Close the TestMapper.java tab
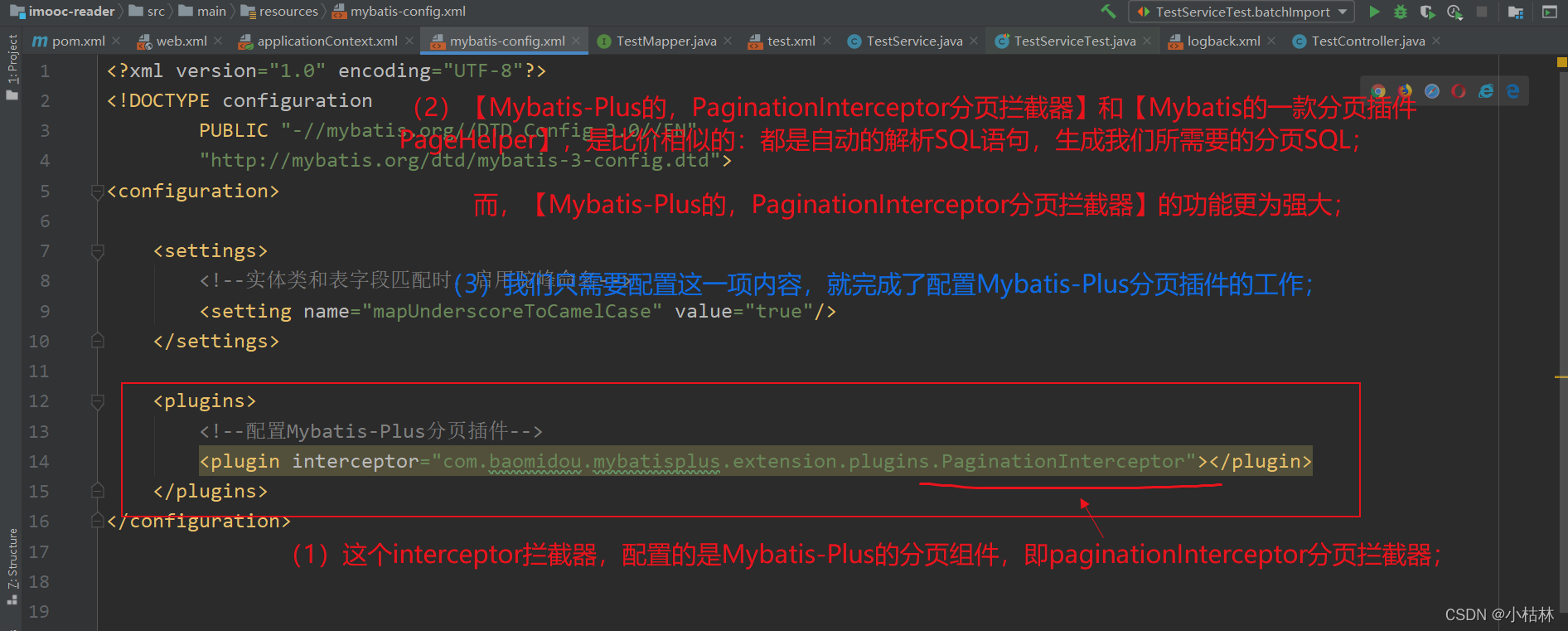Screen dimensions: 1568x631 click(728, 41)
